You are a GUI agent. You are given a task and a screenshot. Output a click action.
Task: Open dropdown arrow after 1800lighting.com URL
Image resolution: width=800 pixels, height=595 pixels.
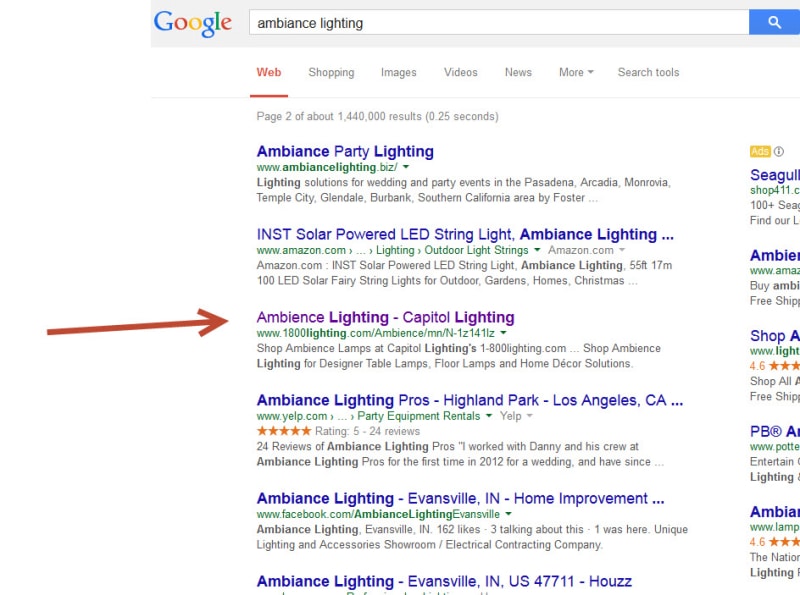tap(503, 333)
